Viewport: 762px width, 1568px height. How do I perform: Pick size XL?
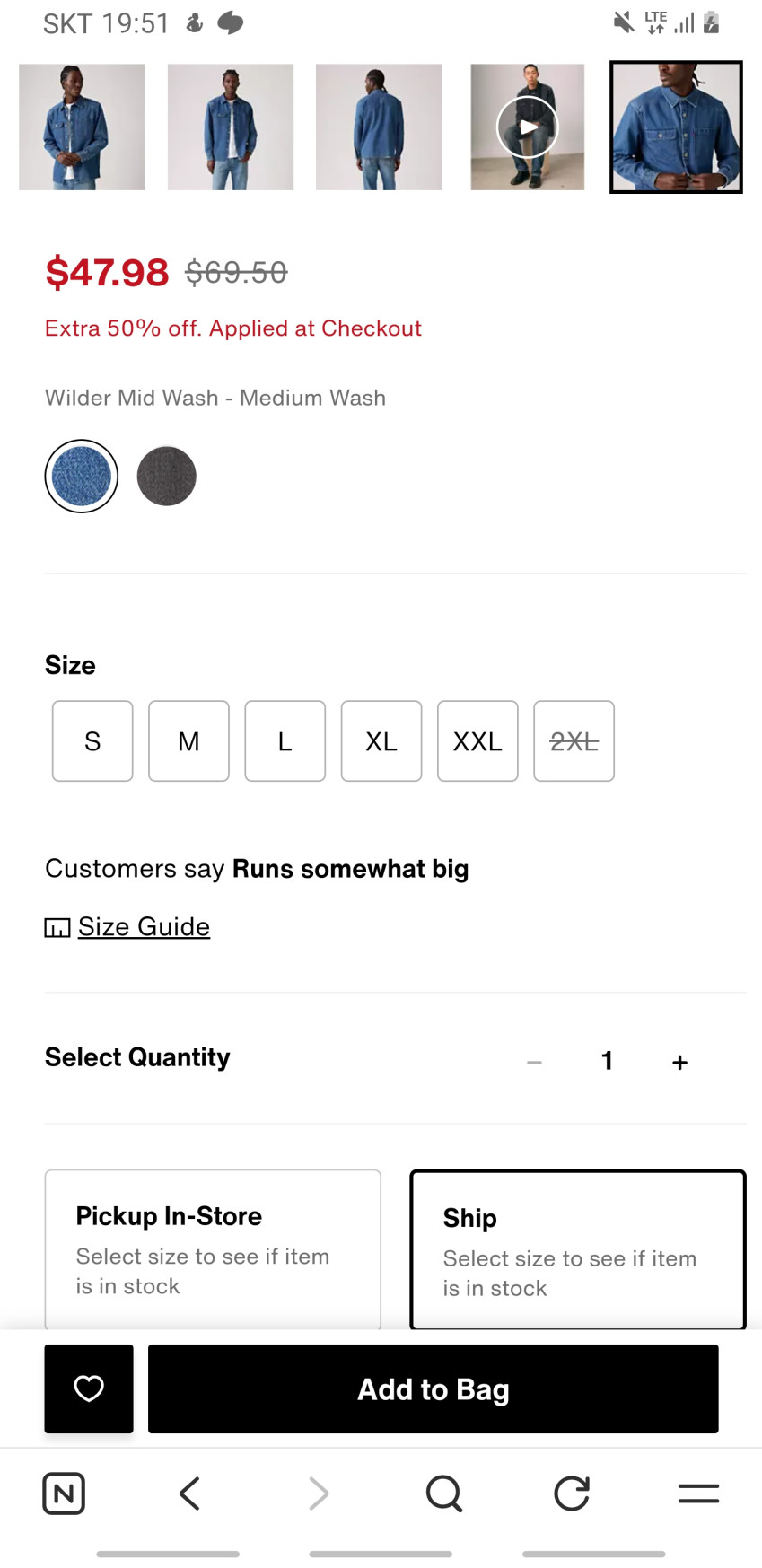point(381,741)
